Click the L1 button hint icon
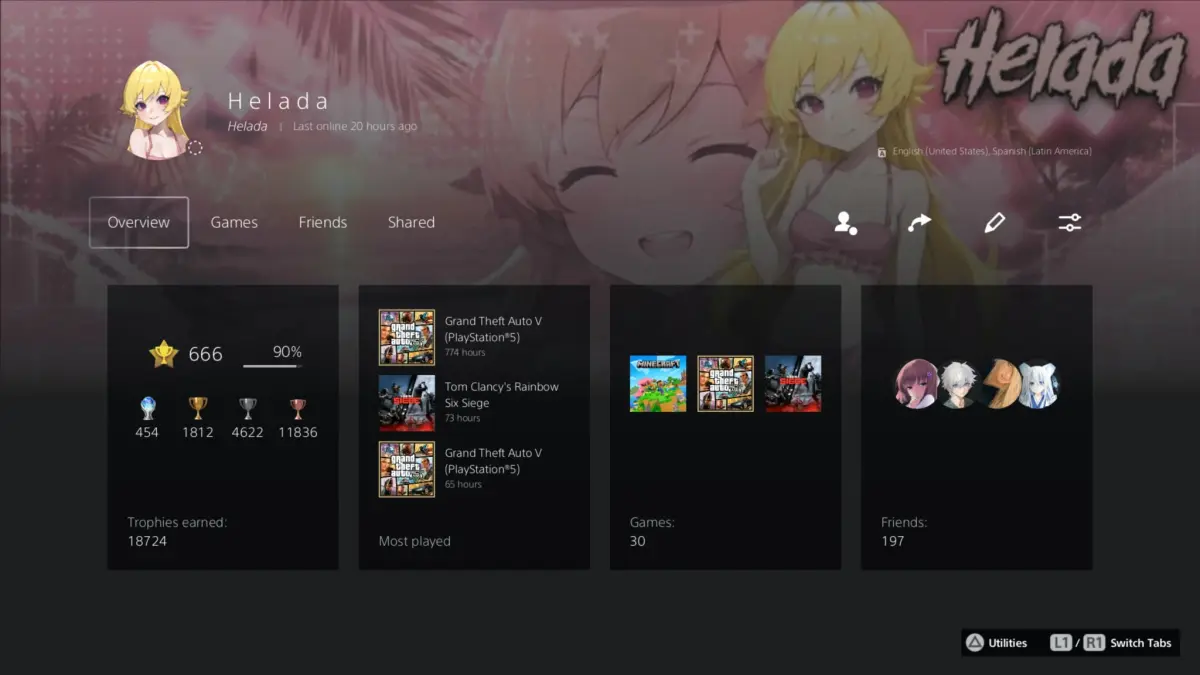Image resolution: width=1200 pixels, height=675 pixels. tap(1061, 643)
